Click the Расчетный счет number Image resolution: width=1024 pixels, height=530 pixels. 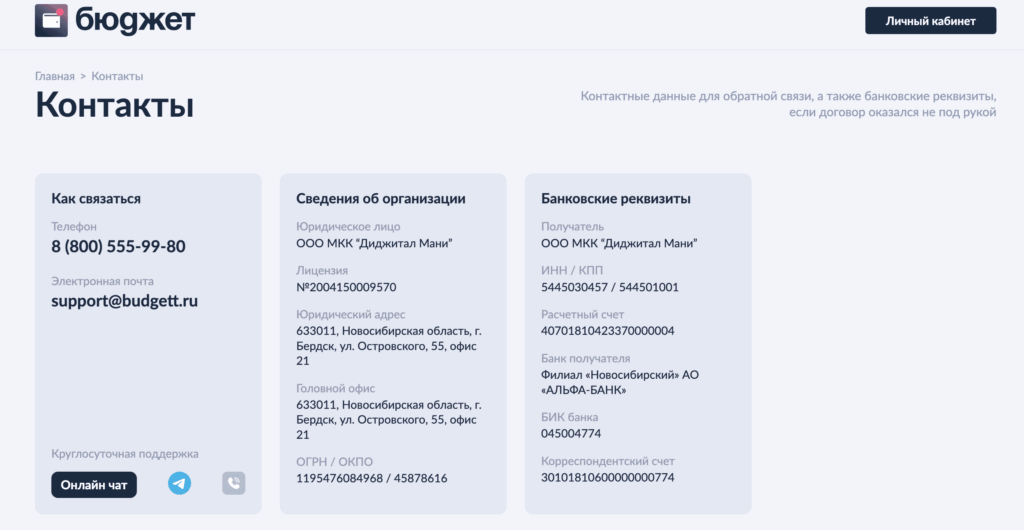point(607,331)
